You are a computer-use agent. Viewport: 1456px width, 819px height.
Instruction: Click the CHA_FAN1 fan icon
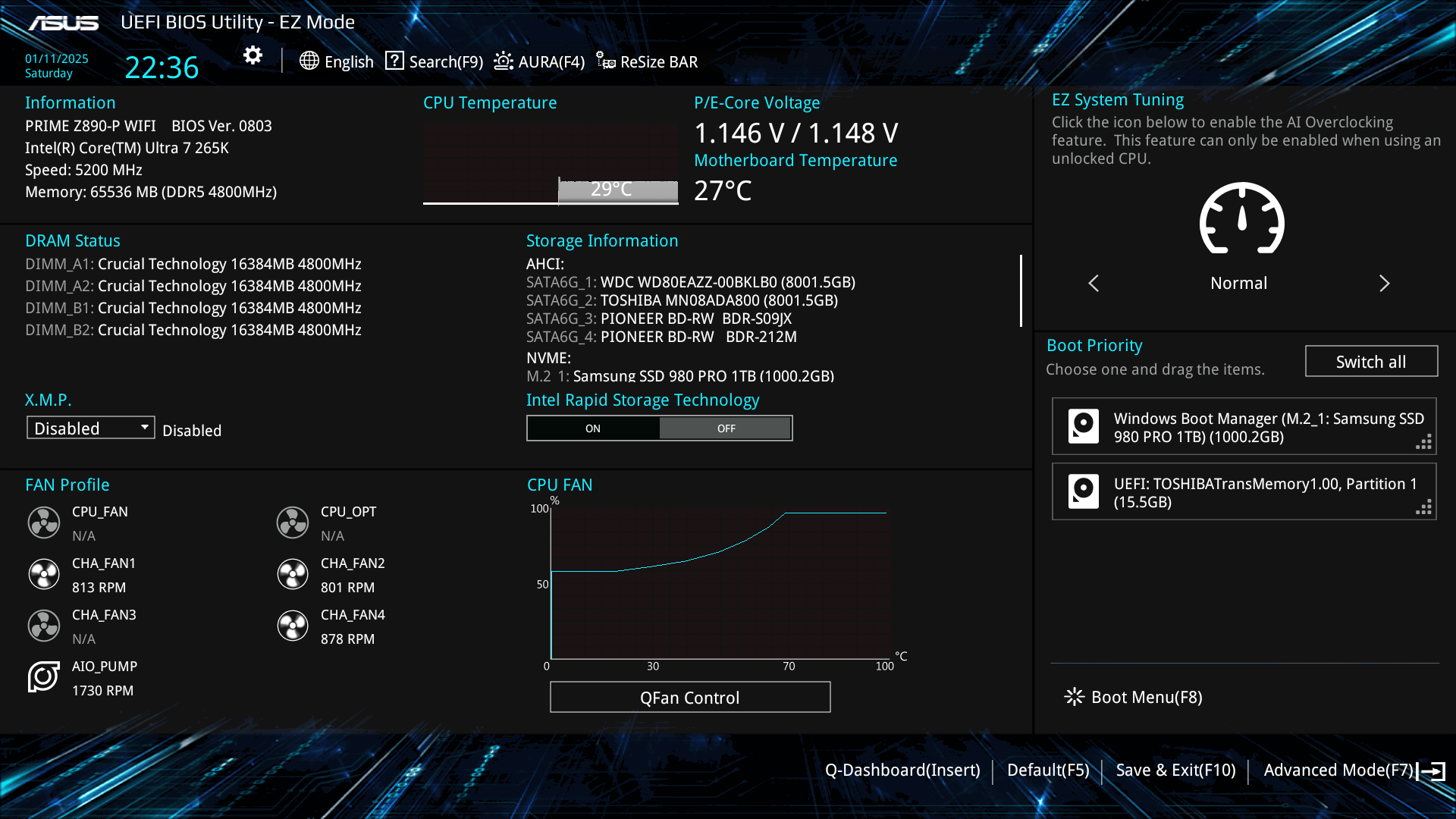click(x=44, y=574)
